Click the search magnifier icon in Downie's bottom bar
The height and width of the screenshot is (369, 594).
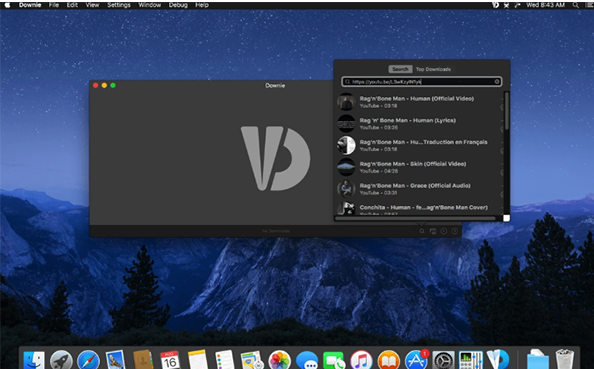pos(422,231)
